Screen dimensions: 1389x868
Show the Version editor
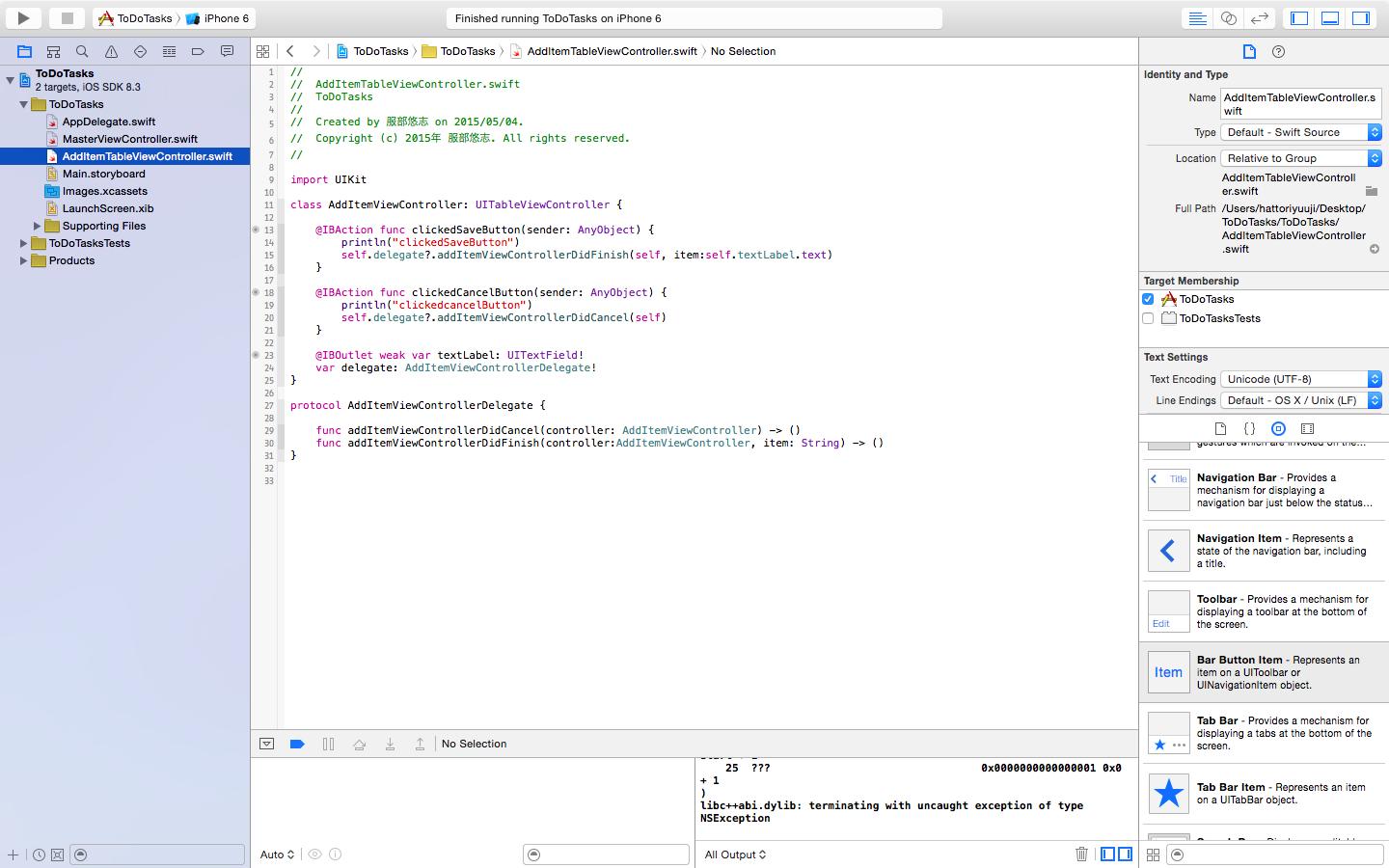point(1259,18)
